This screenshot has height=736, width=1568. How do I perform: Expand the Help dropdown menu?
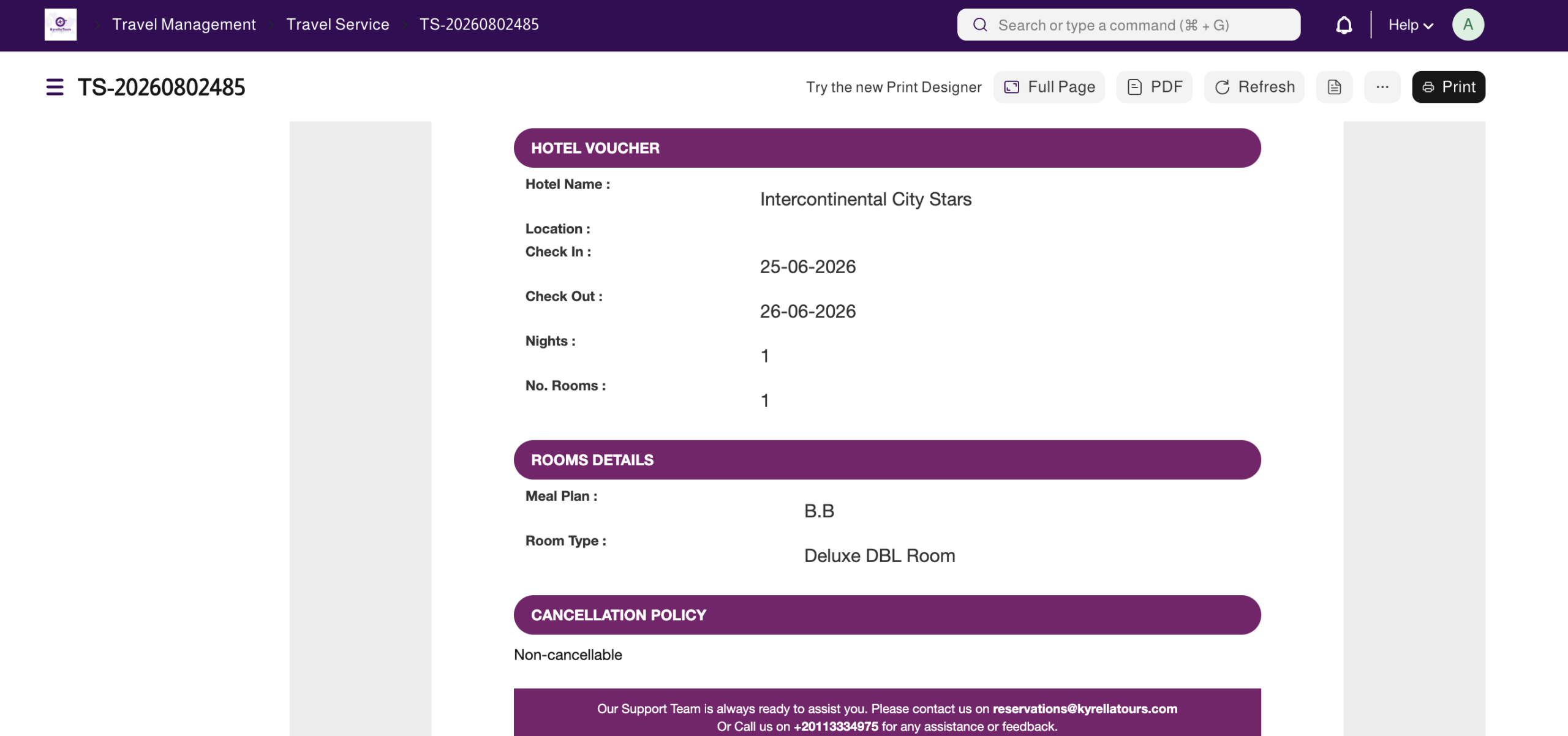click(x=1410, y=25)
